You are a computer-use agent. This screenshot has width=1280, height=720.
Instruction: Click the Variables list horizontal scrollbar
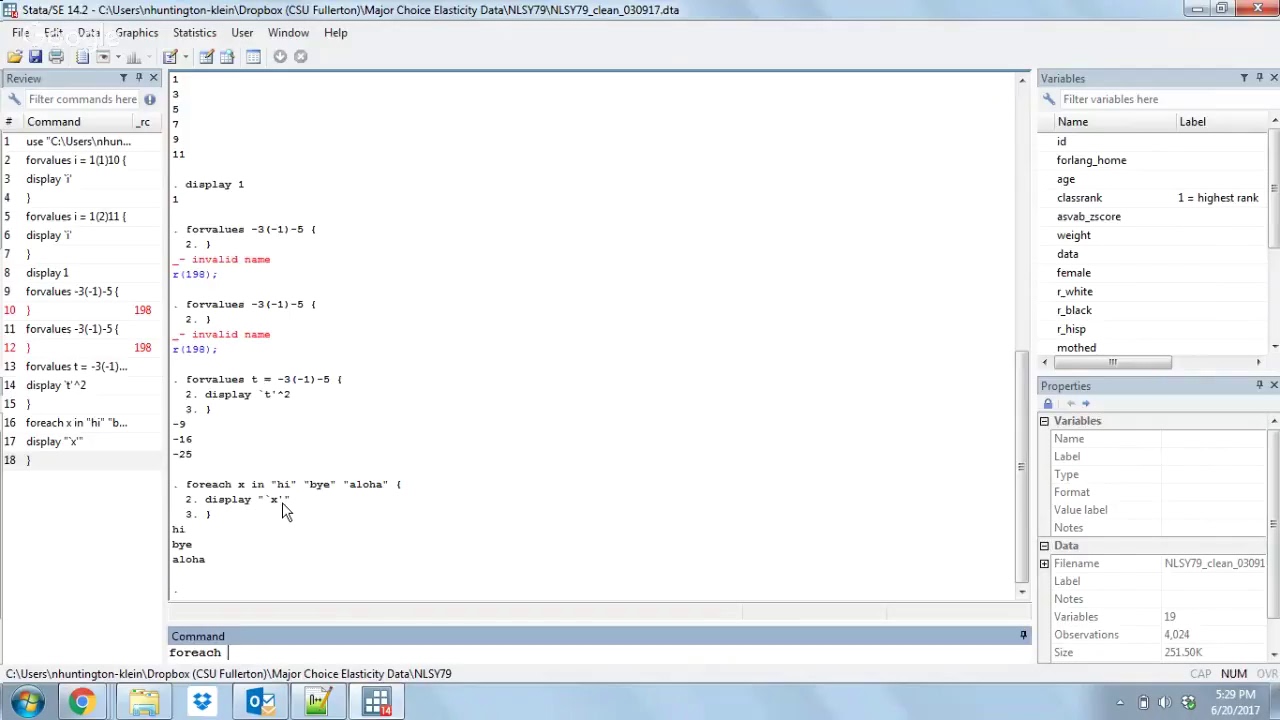click(x=1113, y=362)
